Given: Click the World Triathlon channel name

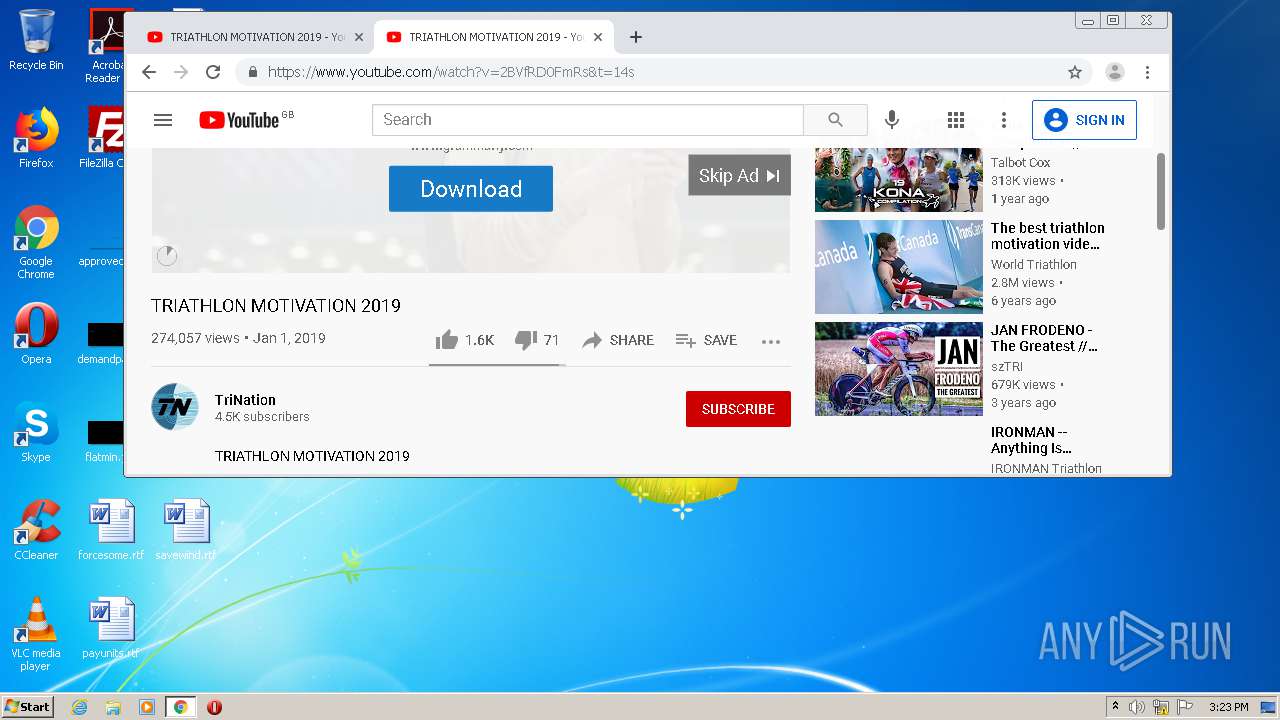Looking at the screenshot, I should (1034, 265).
